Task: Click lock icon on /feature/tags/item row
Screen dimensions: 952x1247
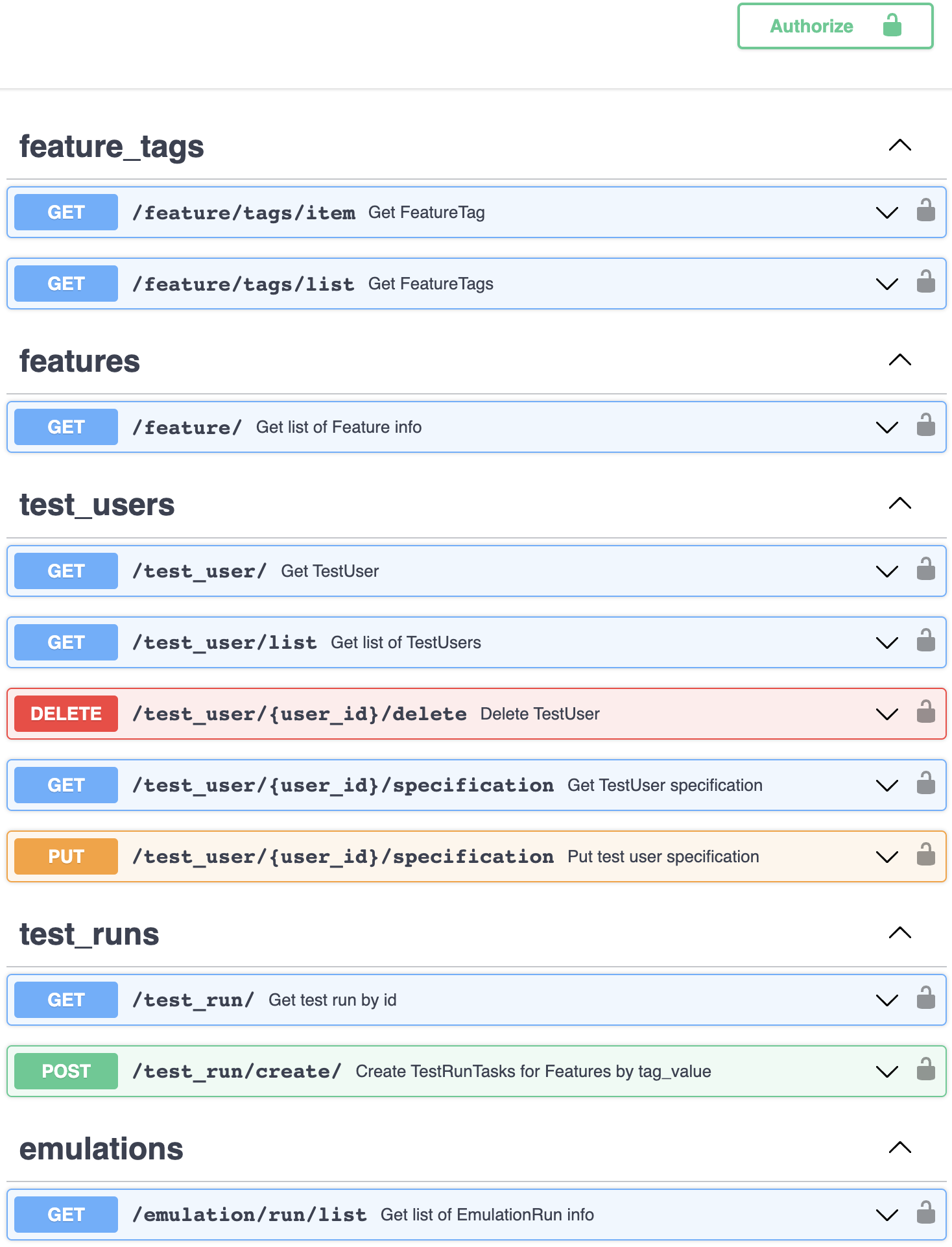Action: coord(925,211)
